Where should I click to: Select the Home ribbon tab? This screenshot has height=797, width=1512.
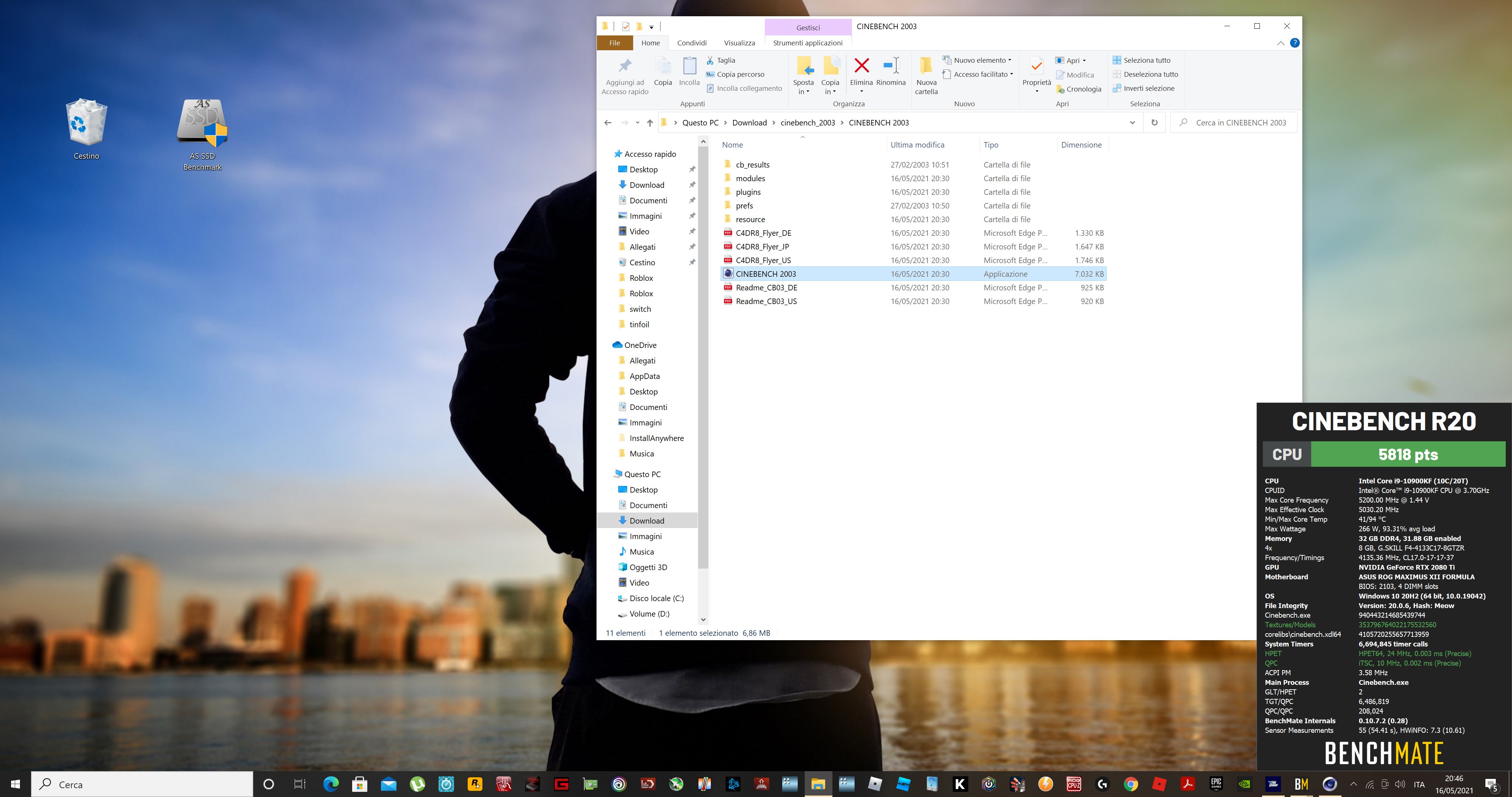pyautogui.click(x=650, y=43)
